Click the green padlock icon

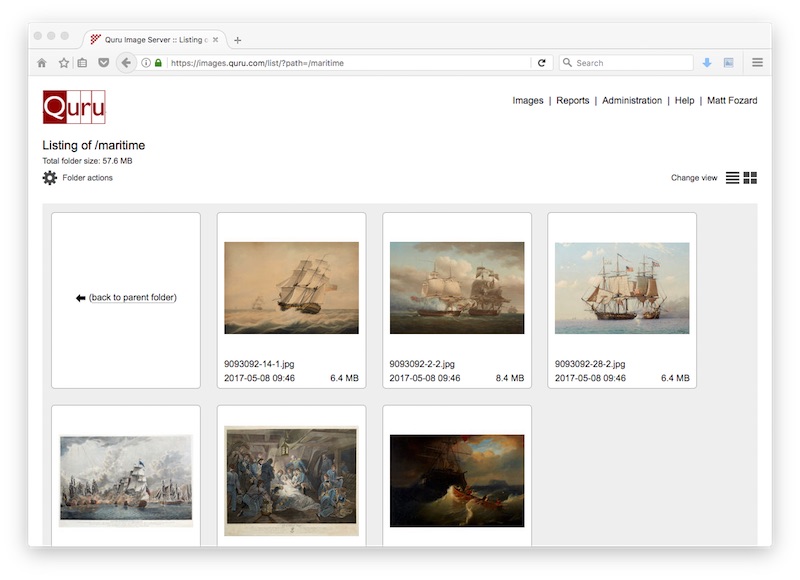158,63
